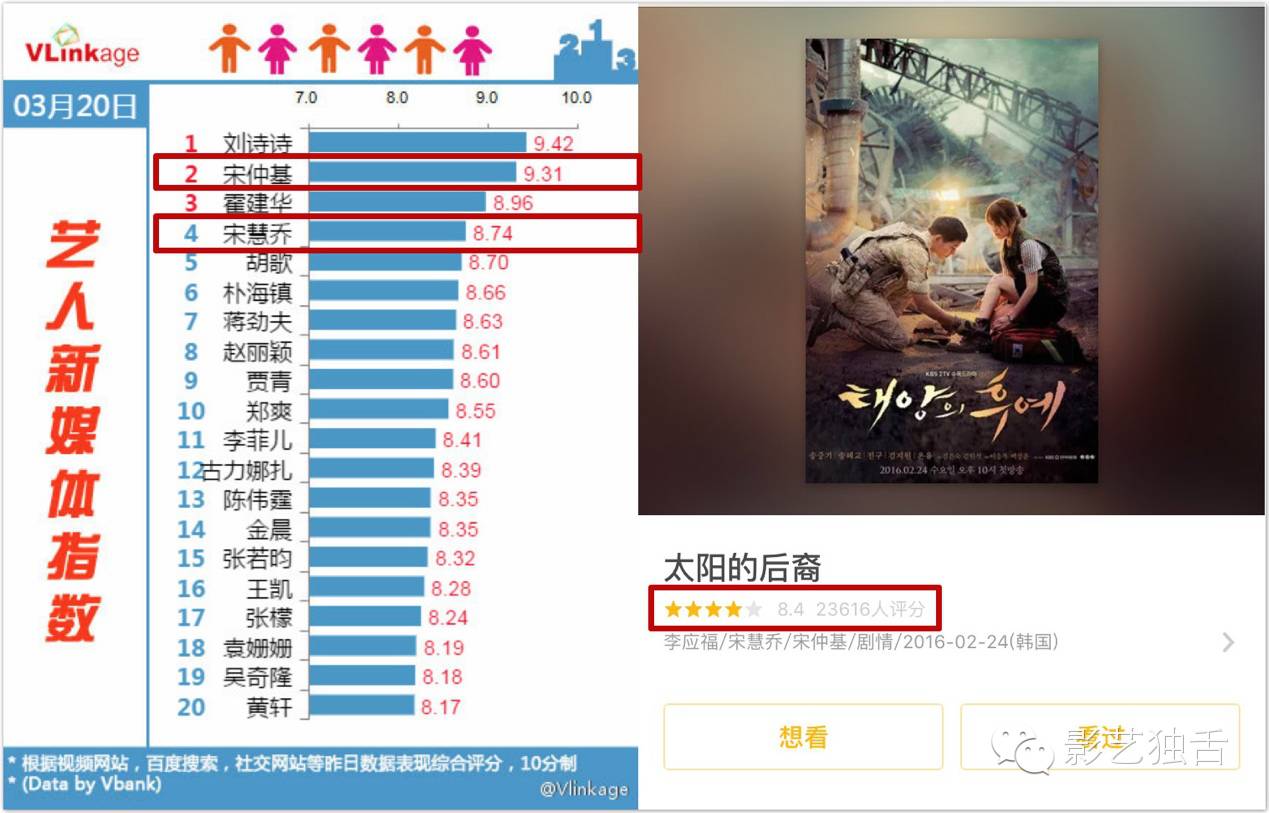Click 宋慧乔 rank 4 row
Viewport: 1269px width, 813px height.
click(x=396, y=234)
